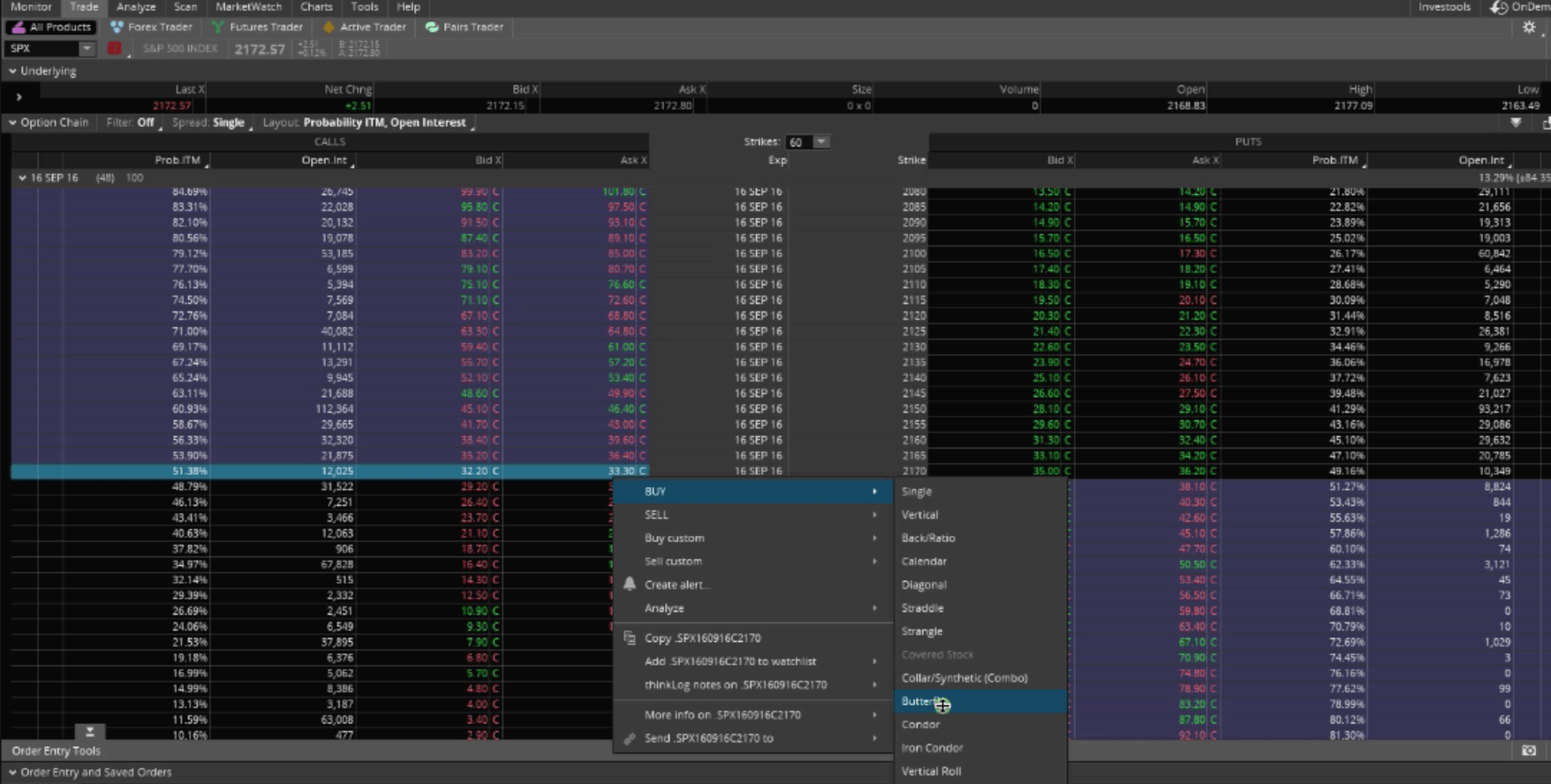Choose Vertical Roll in the BUY submenu

pos(980,772)
